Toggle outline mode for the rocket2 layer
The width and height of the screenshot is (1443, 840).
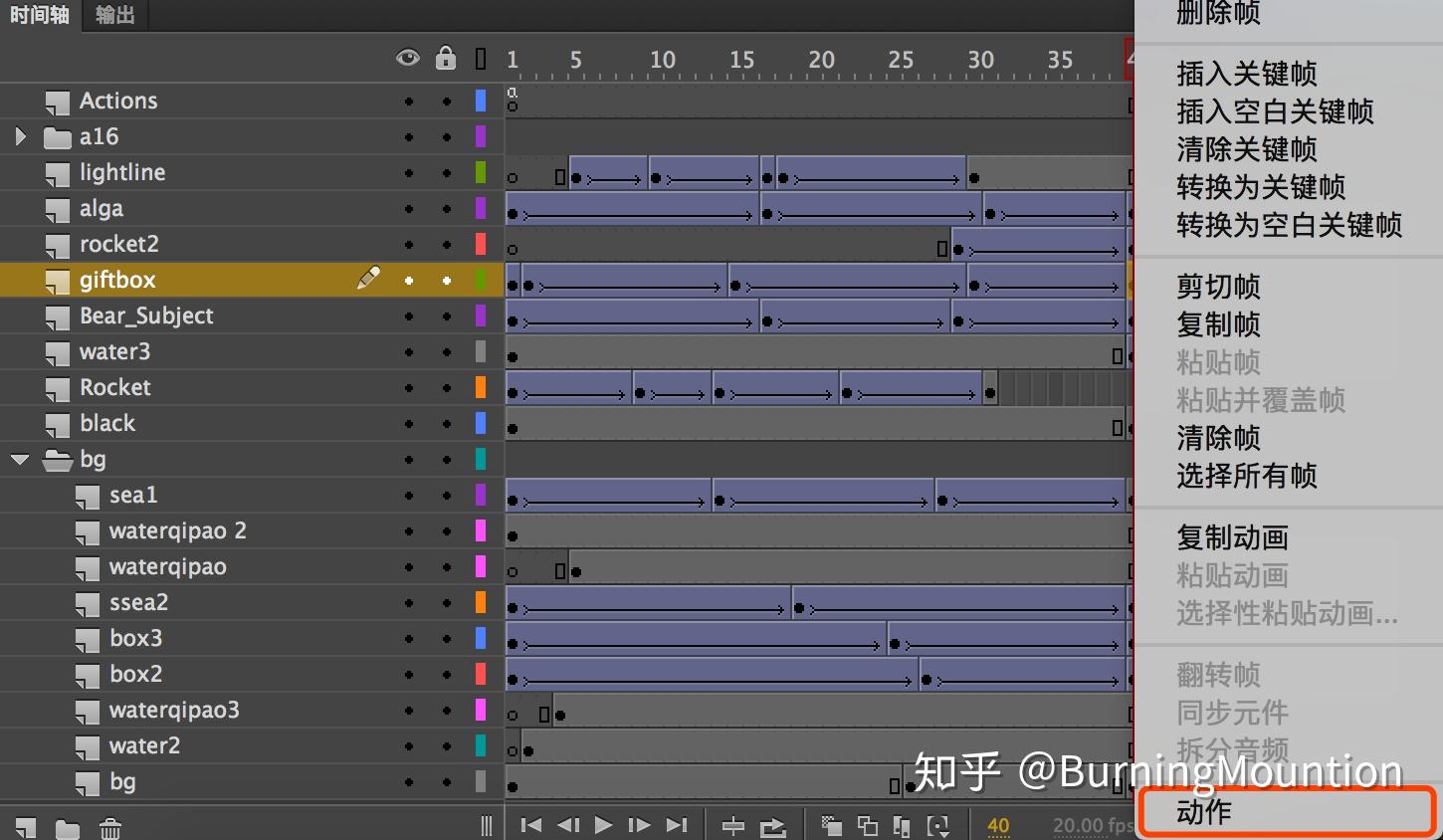[481, 244]
